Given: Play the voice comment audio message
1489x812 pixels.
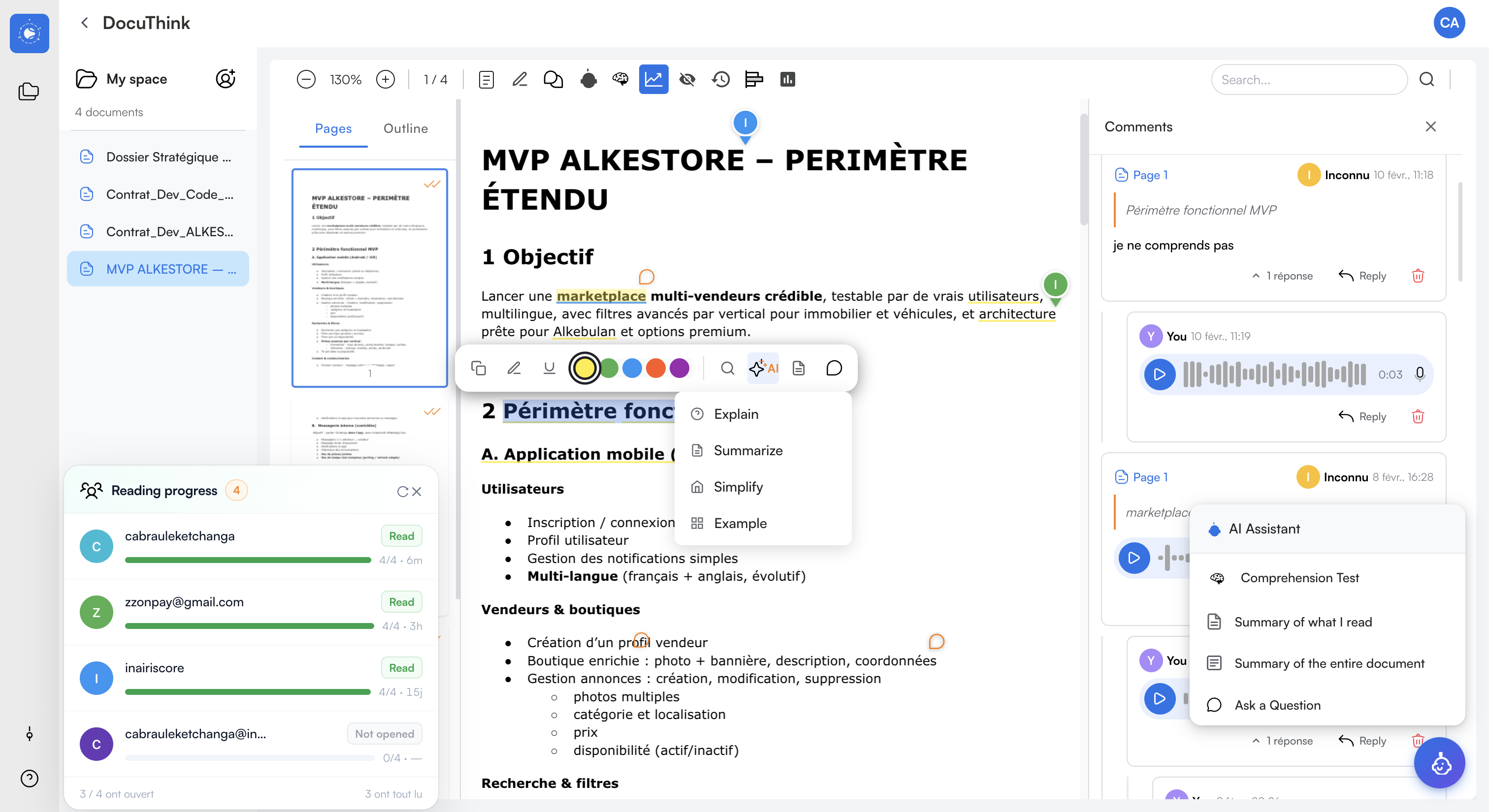Looking at the screenshot, I should 1160,374.
